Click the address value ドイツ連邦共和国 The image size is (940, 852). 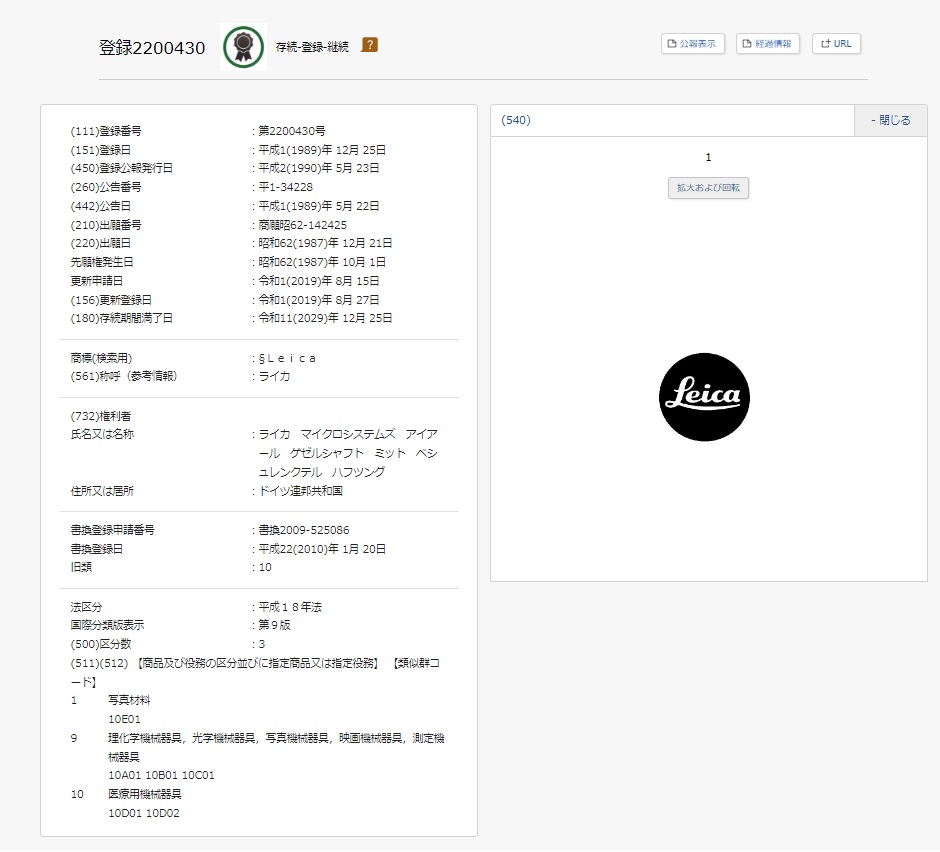(x=300, y=491)
